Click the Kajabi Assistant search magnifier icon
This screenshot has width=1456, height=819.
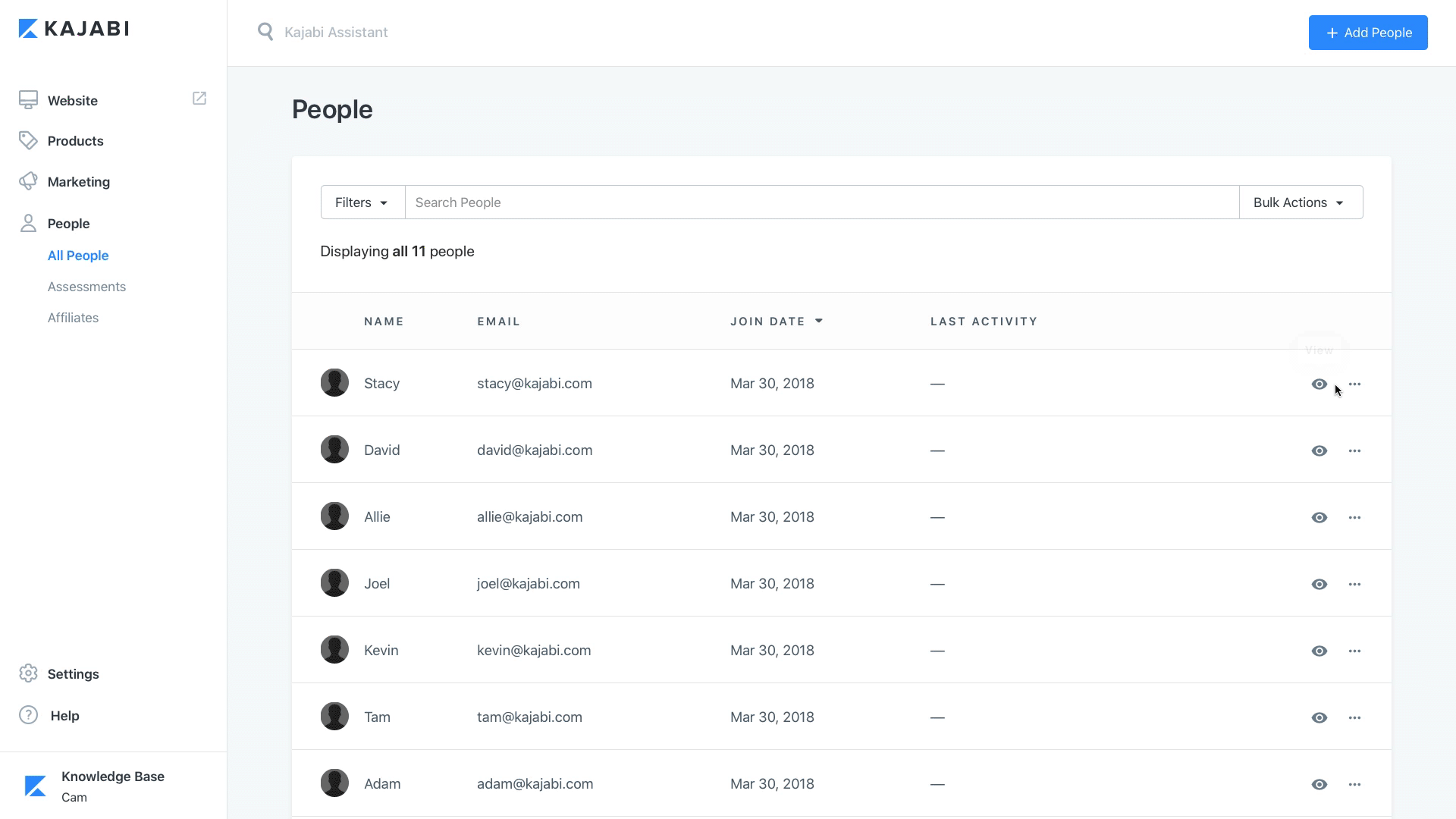click(265, 32)
